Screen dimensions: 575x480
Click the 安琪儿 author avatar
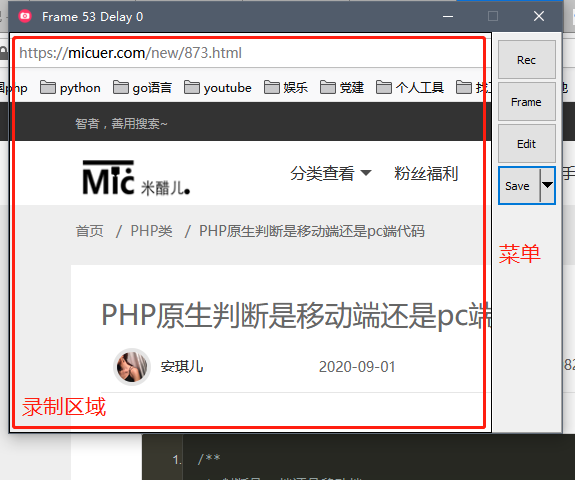[x=132, y=367]
